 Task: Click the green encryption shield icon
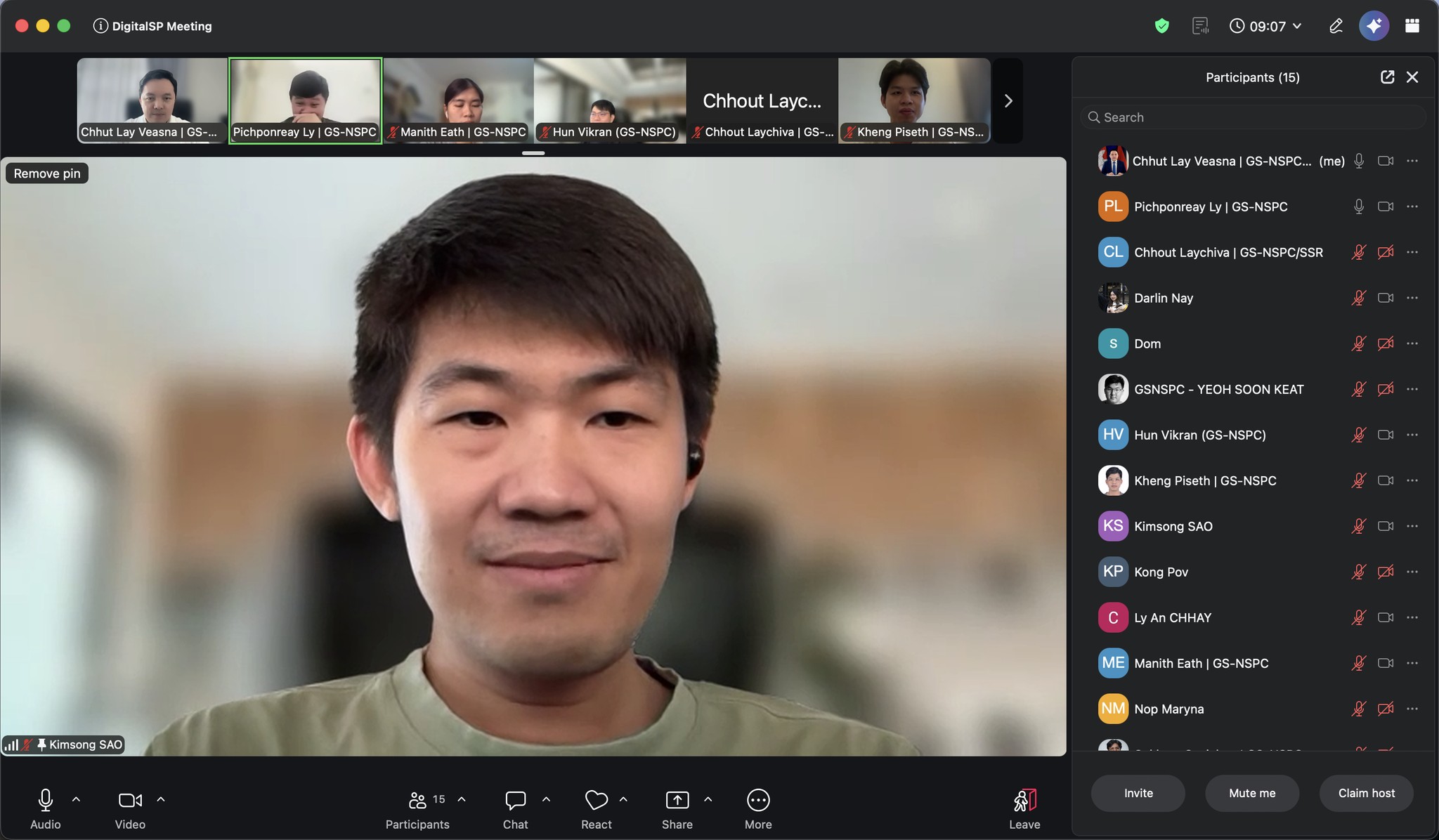tap(1162, 26)
